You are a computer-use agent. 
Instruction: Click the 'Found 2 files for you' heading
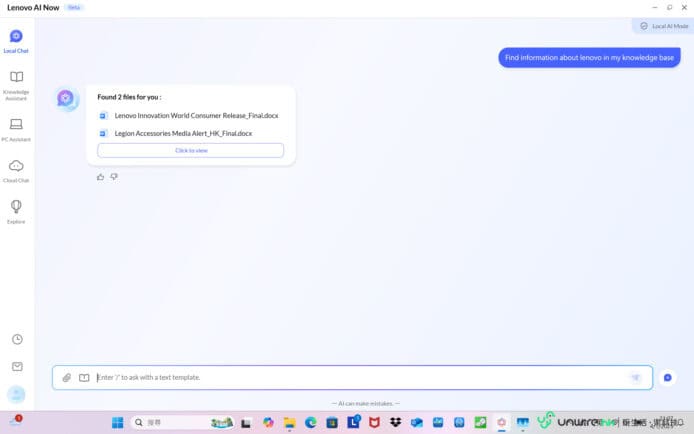point(129,97)
